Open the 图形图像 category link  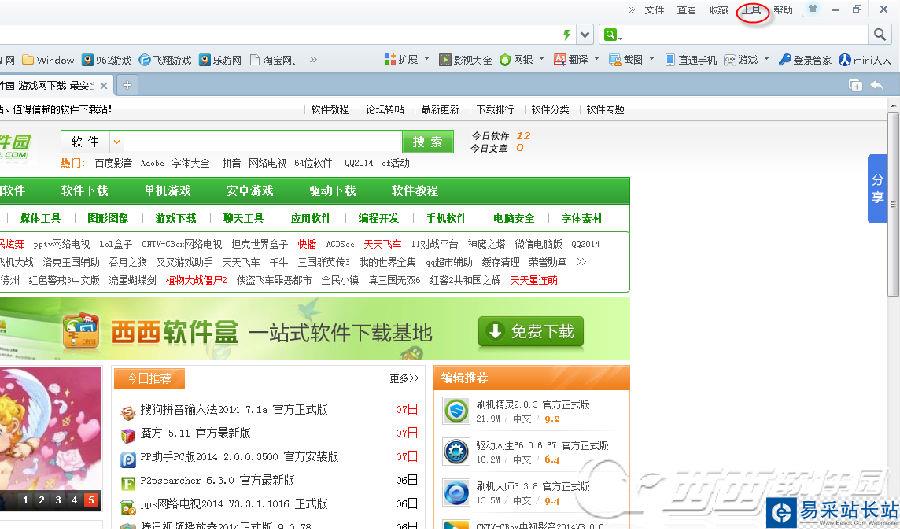click(107, 218)
